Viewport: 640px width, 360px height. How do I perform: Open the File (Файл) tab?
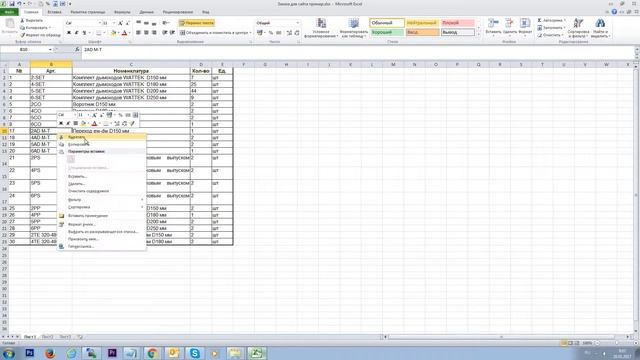[x=9, y=12]
